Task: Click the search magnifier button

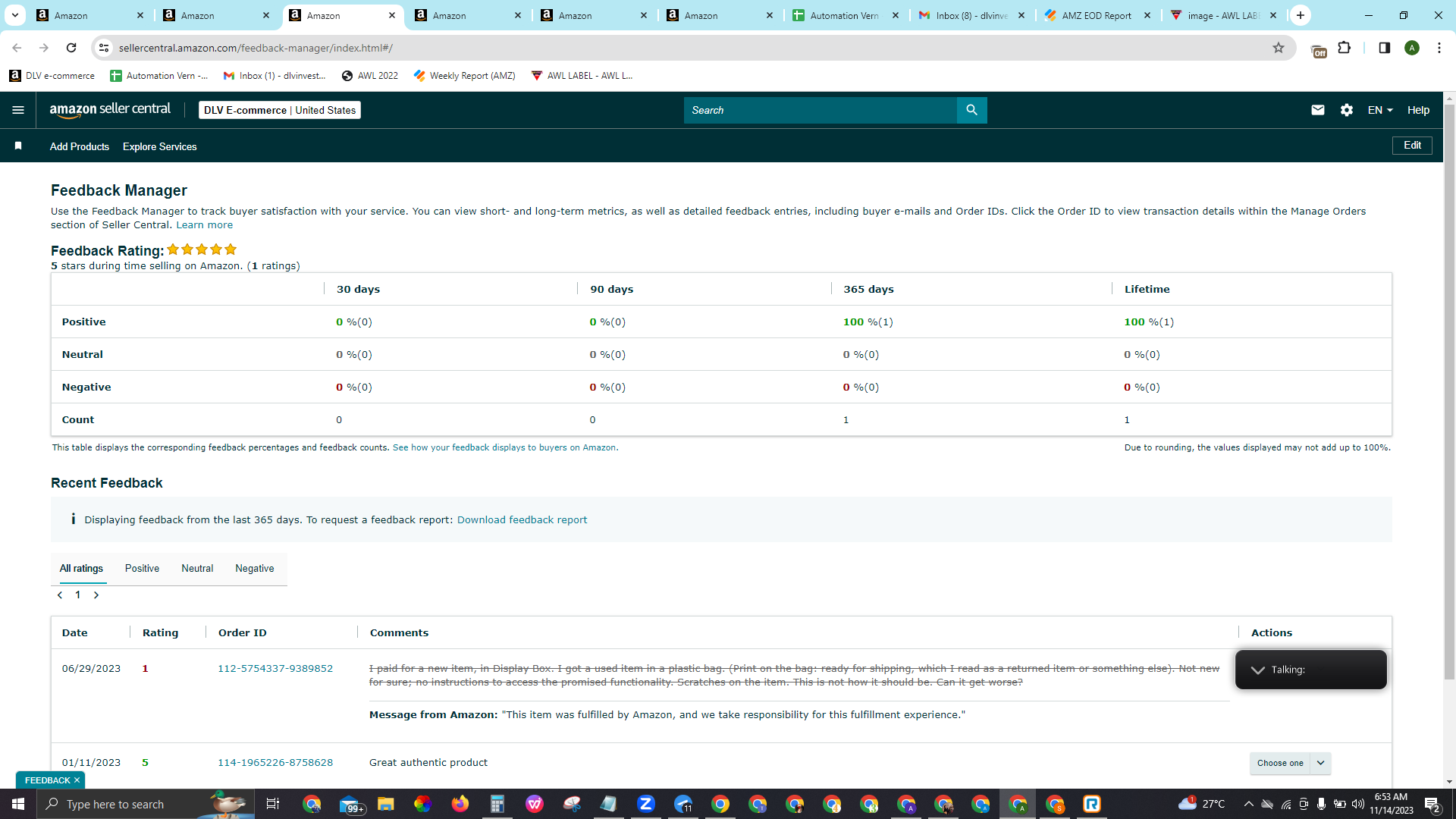Action: click(971, 110)
